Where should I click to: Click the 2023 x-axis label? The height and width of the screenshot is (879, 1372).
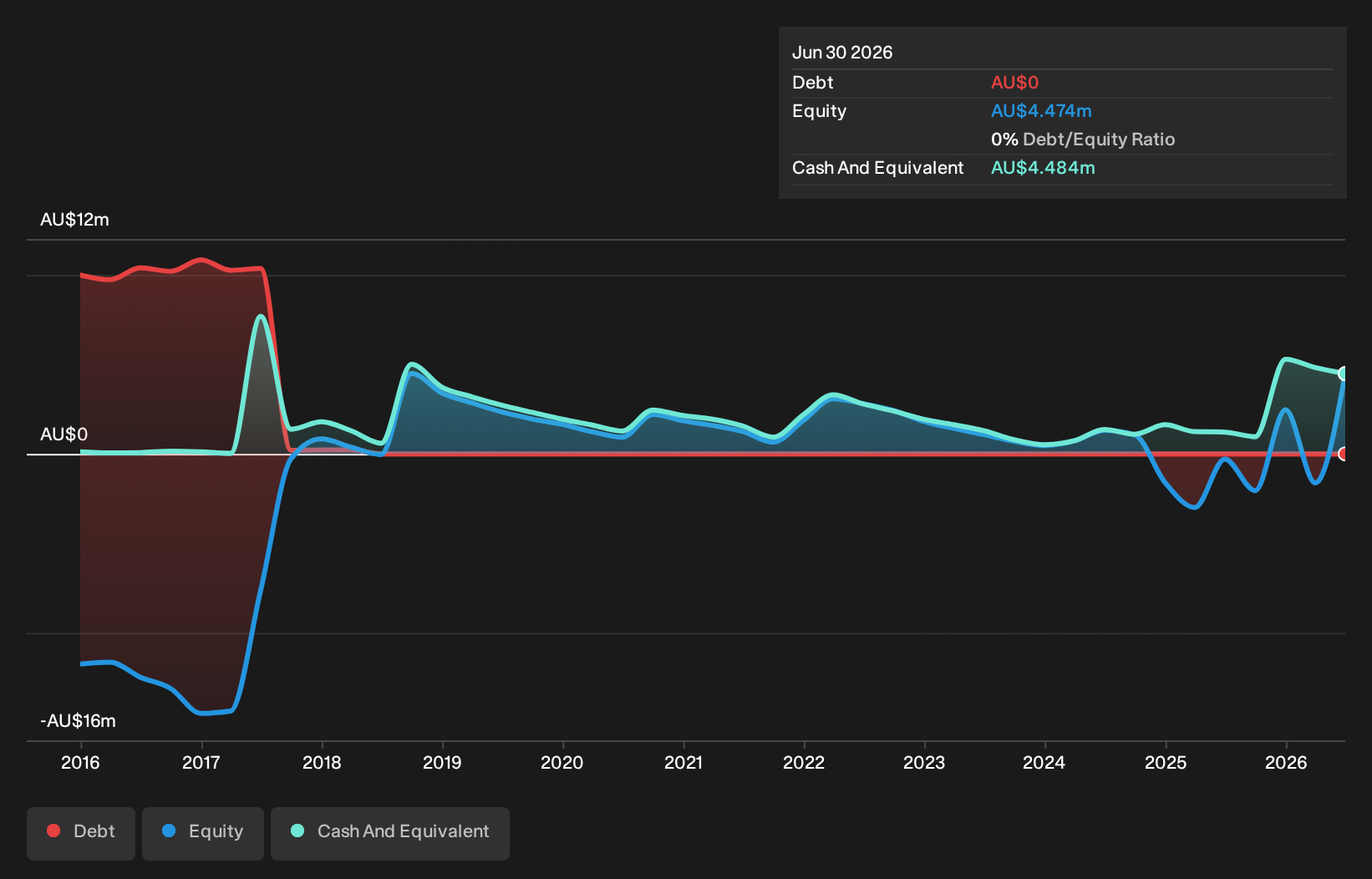[x=924, y=763]
